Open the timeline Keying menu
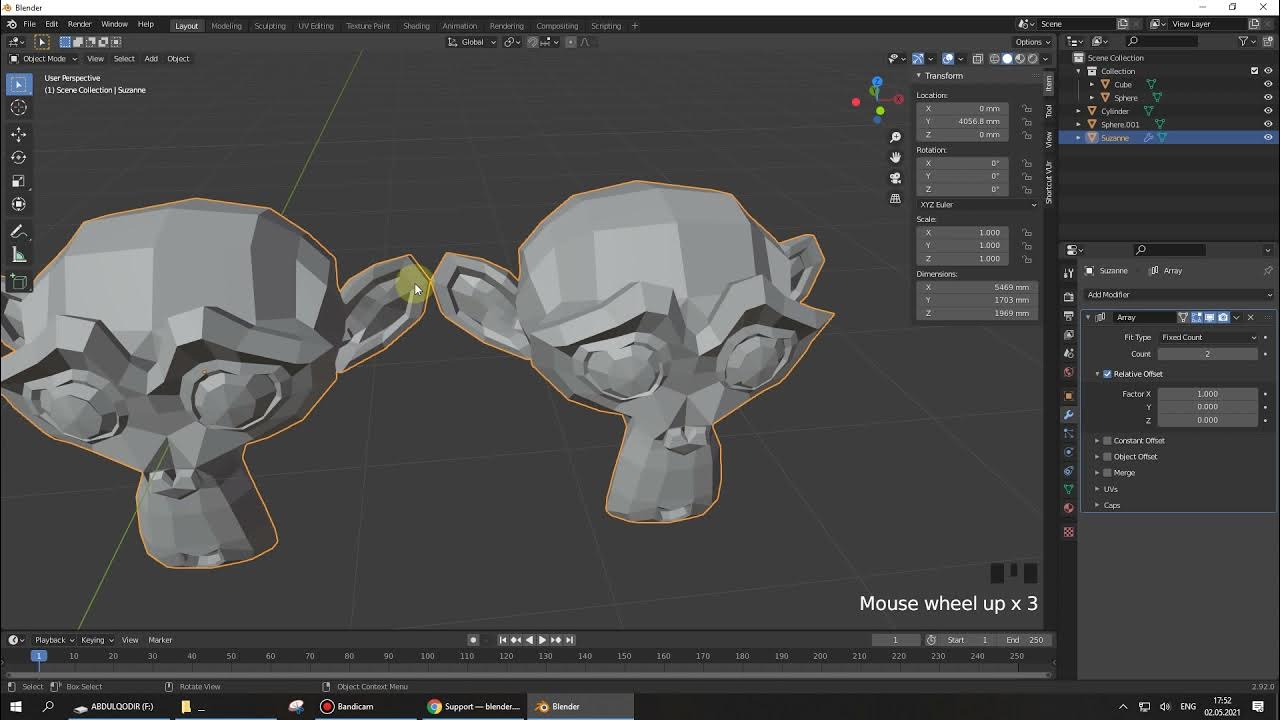 pos(95,640)
